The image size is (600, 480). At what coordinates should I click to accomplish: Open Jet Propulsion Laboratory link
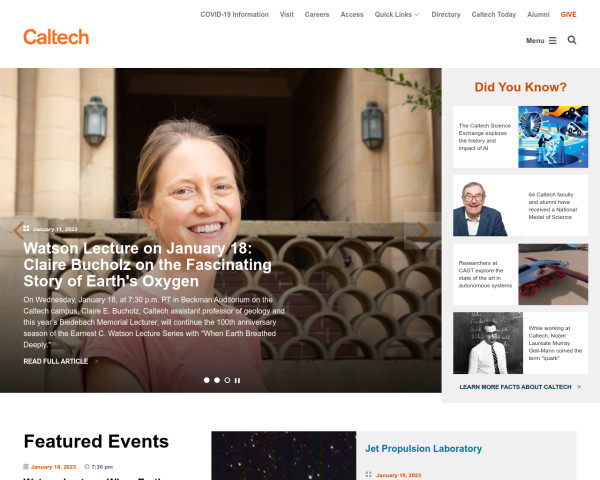(424, 449)
